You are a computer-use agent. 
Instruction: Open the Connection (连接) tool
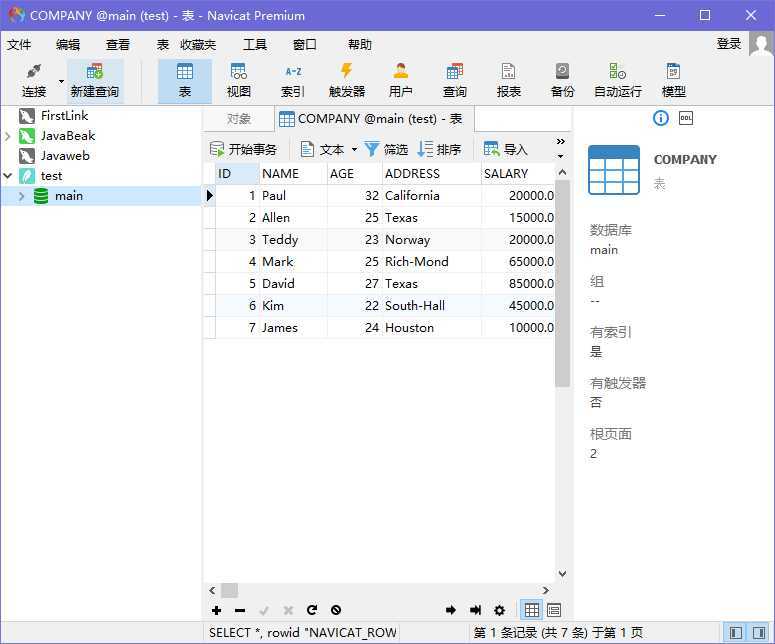(34, 81)
